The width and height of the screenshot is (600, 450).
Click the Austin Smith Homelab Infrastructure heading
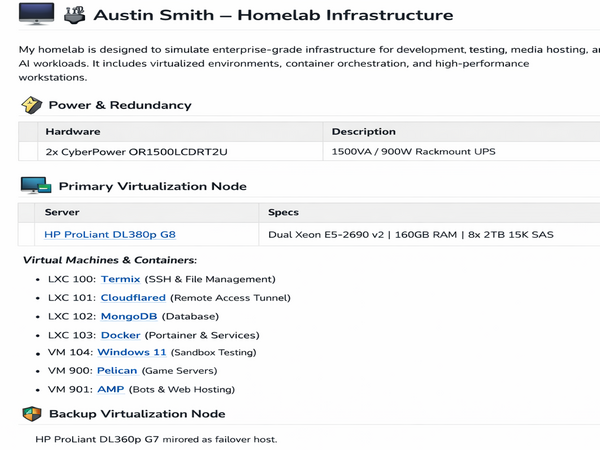[x=273, y=15]
